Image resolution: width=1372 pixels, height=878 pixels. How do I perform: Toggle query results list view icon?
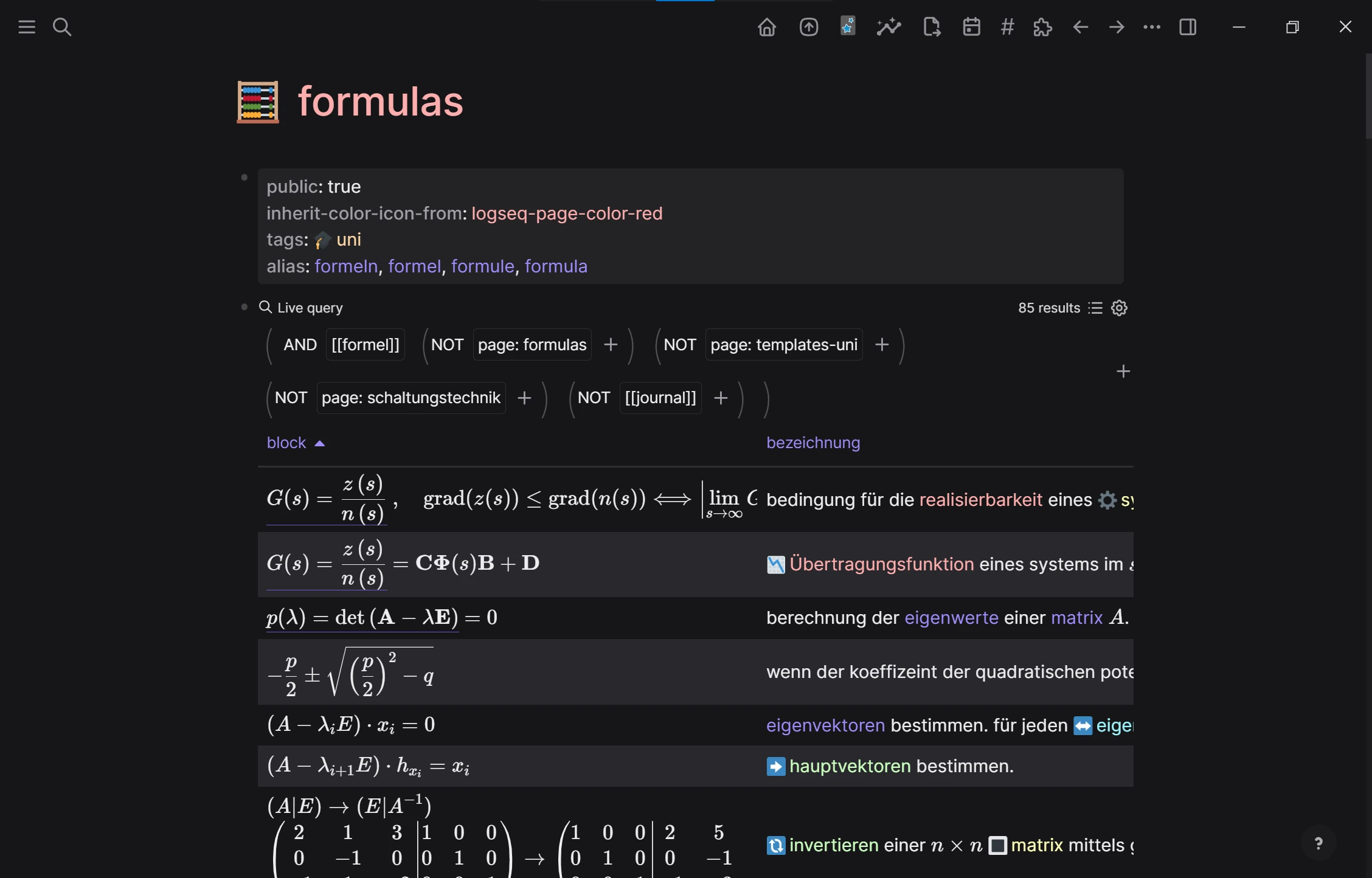pos(1095,308)
